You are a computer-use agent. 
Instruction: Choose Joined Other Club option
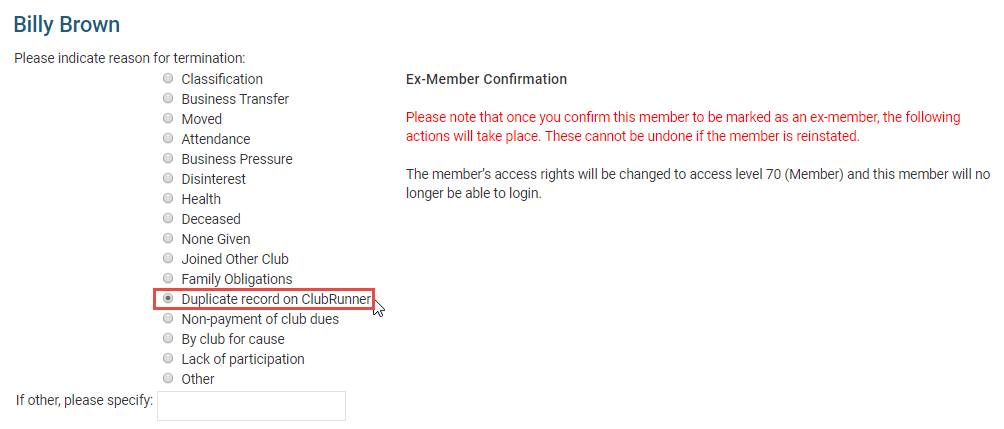tap(168, 259)
